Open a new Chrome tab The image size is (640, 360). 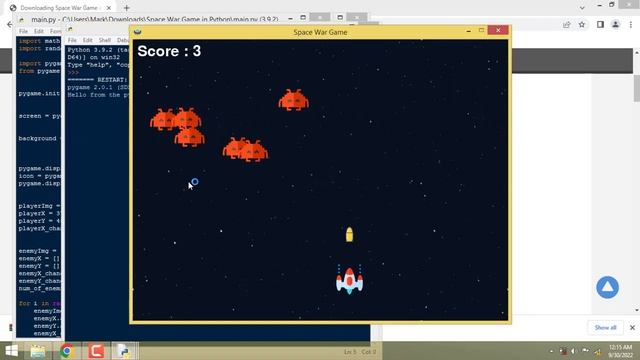point(127,8)
